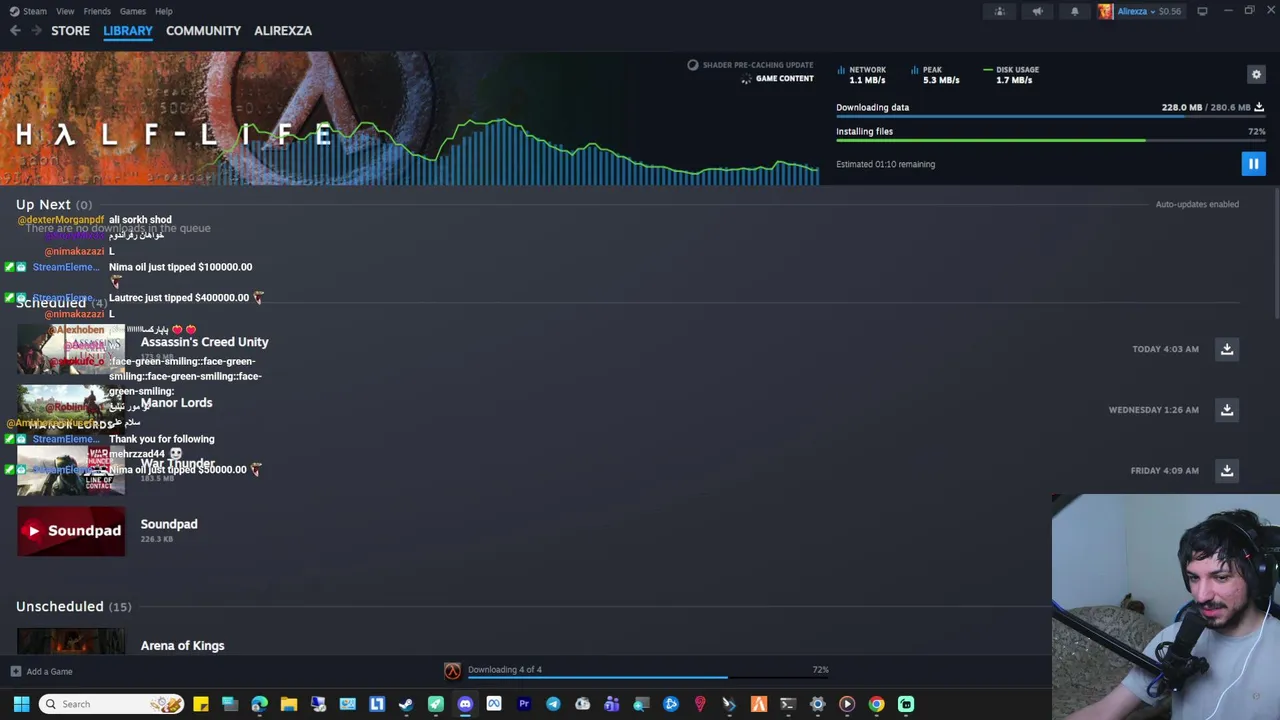
Task: Switch to the STORE tab
Action: click(70, 31)
